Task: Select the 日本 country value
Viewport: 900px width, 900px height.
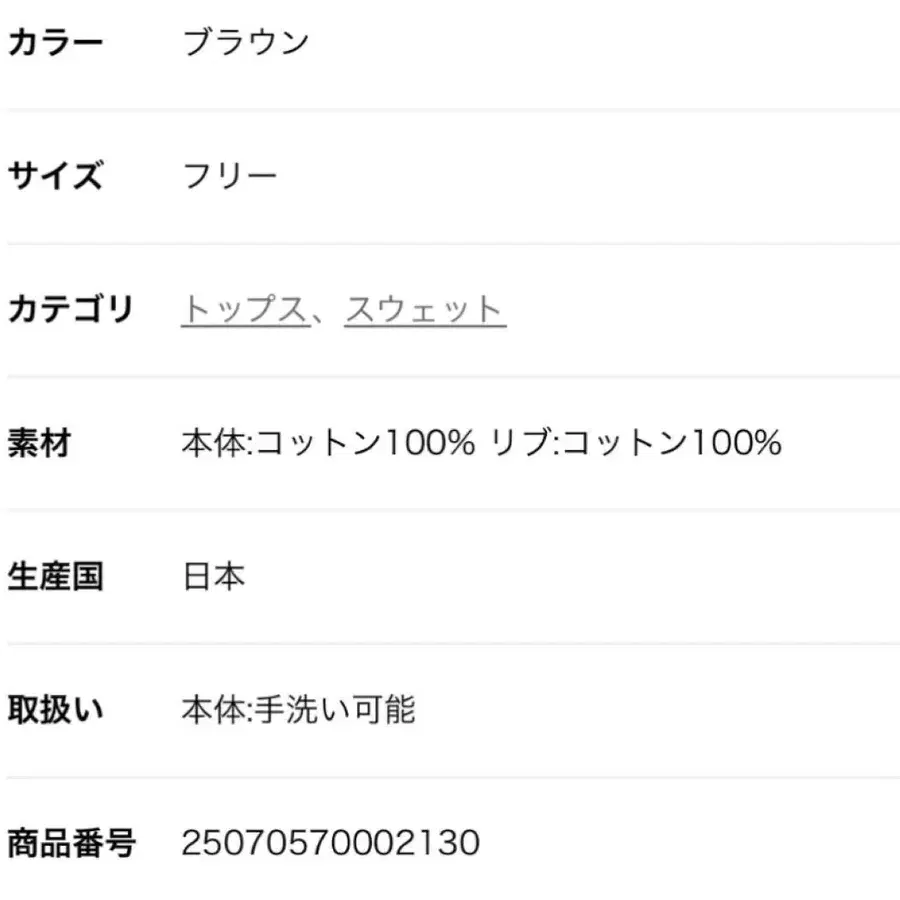Action: click(213, 577)
